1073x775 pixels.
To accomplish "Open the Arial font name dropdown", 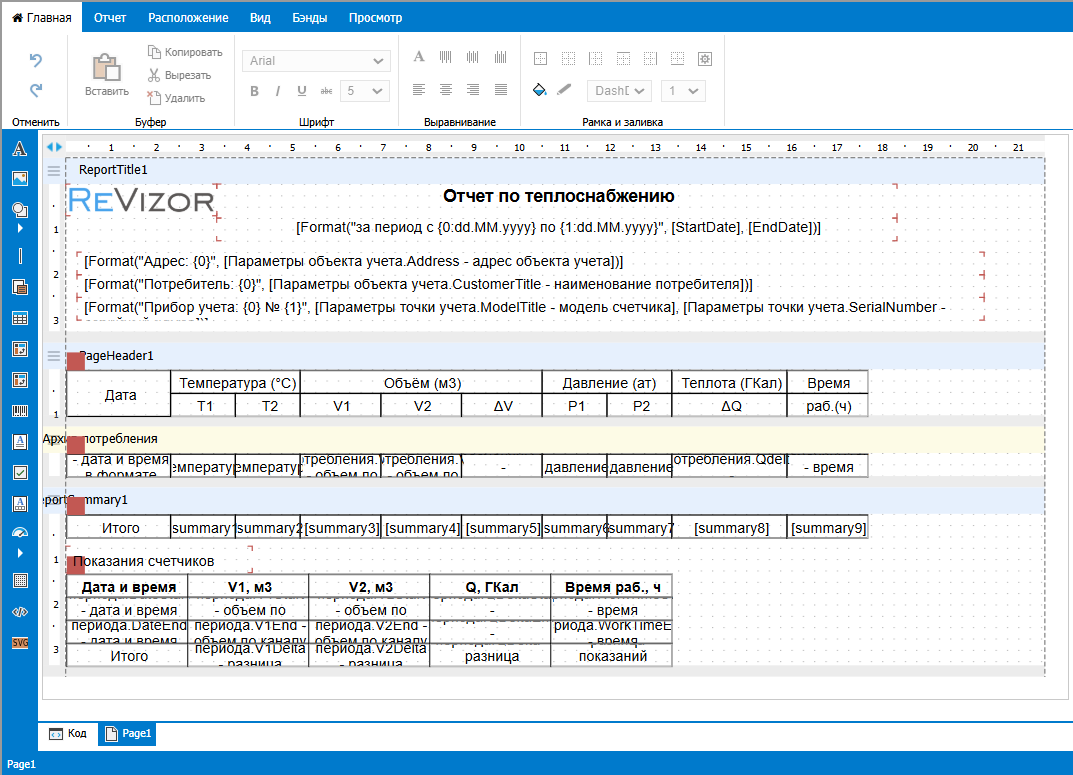I will click(x=316, y=61).
